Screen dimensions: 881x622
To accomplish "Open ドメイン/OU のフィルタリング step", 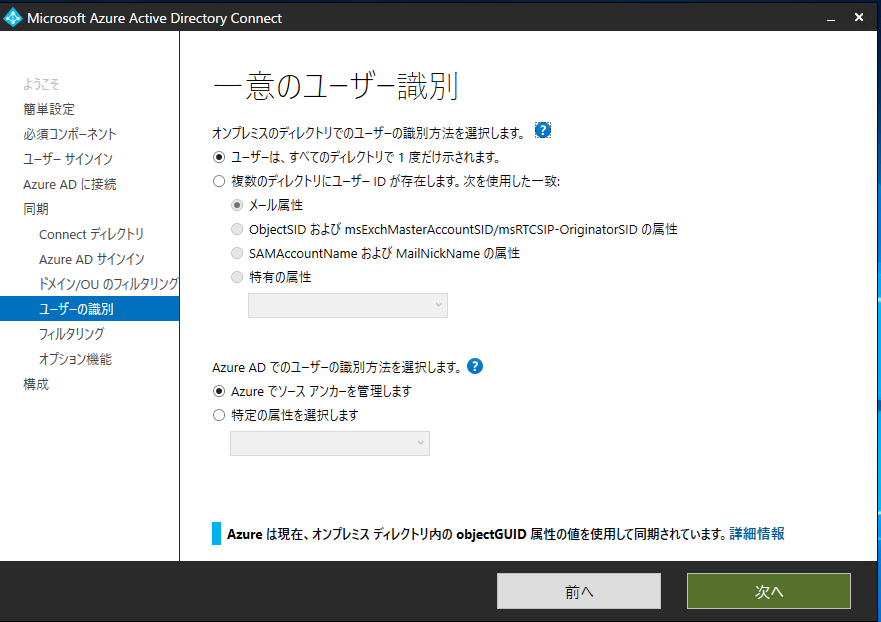I will (x=108, y=284).
